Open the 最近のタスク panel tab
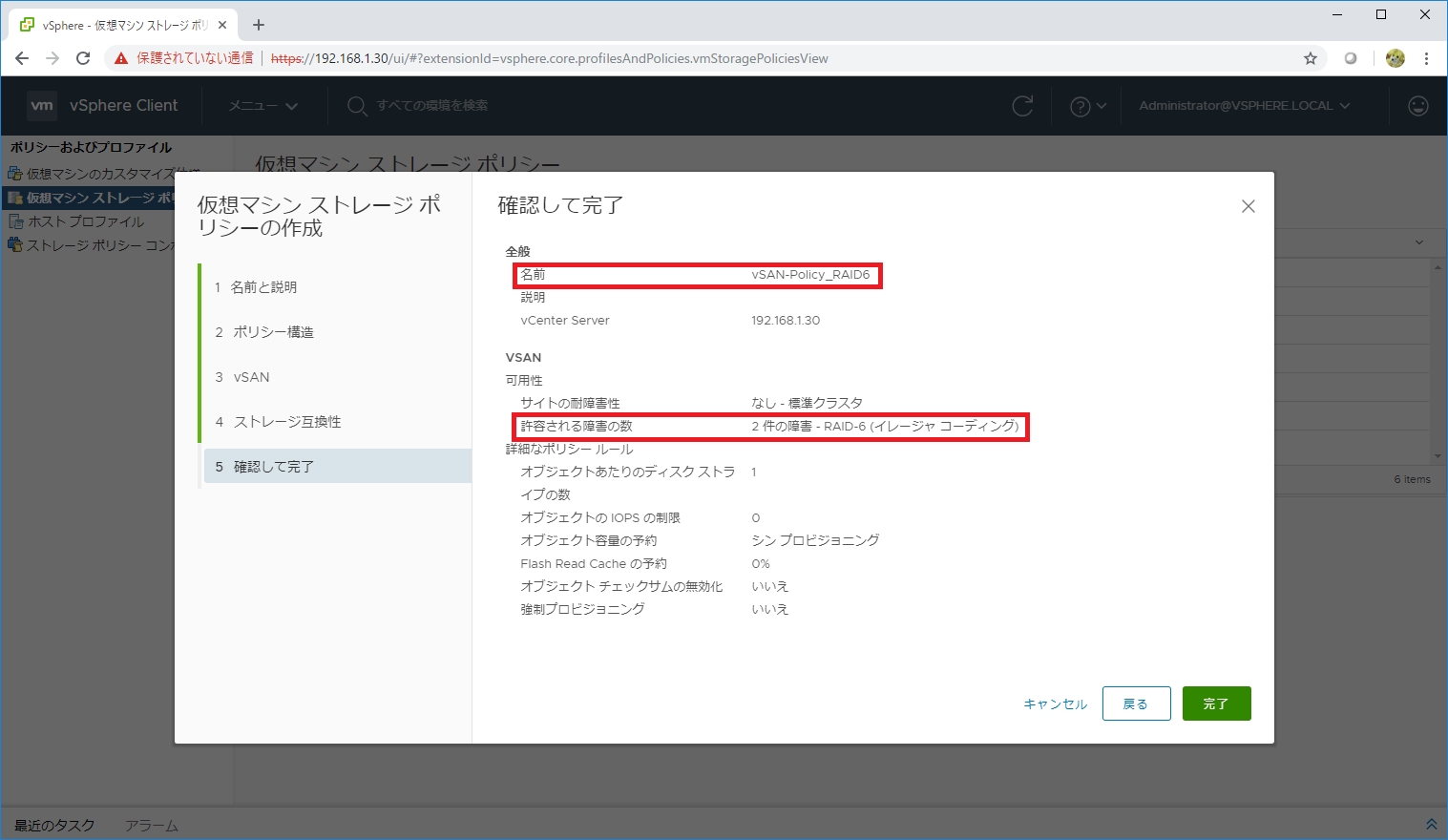This screenshot has width=1448, height=840. tap(54, 825)
